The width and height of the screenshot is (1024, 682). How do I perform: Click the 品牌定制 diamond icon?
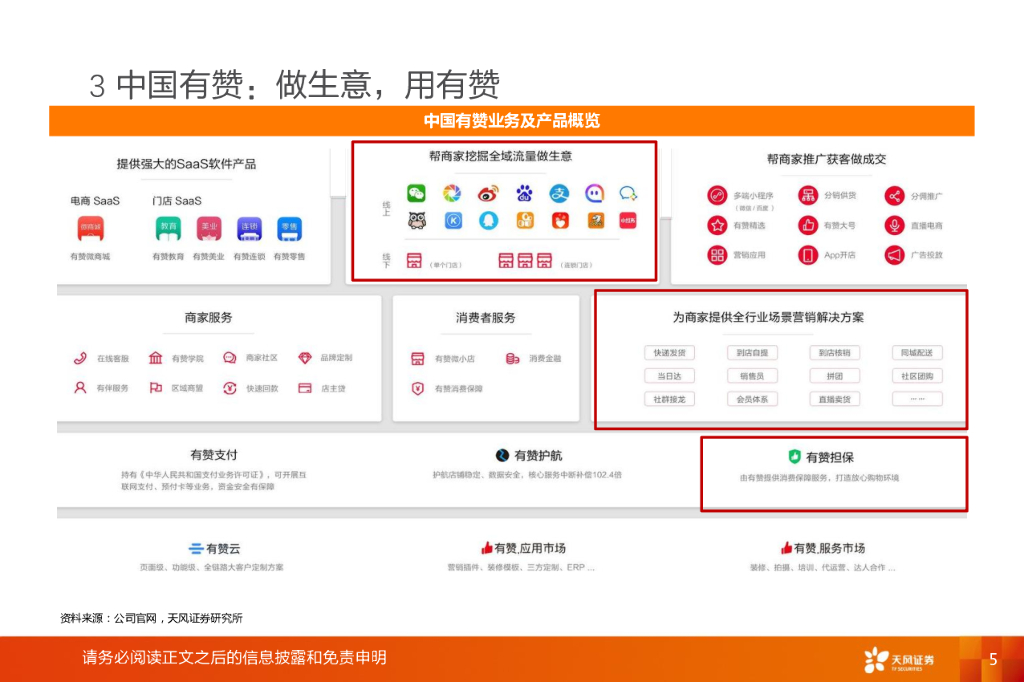coord(305,357)
